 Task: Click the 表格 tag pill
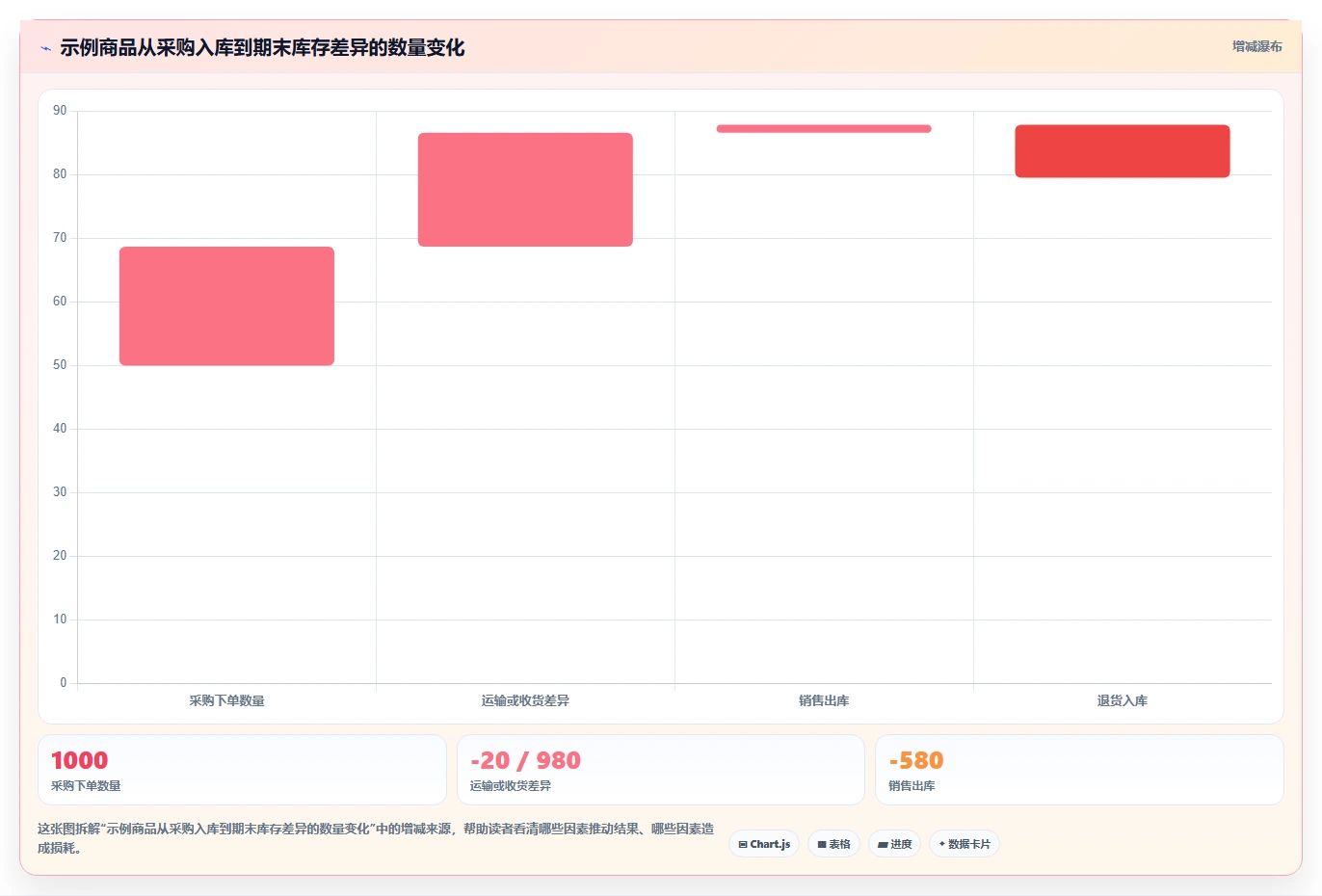tap(833, 844)
